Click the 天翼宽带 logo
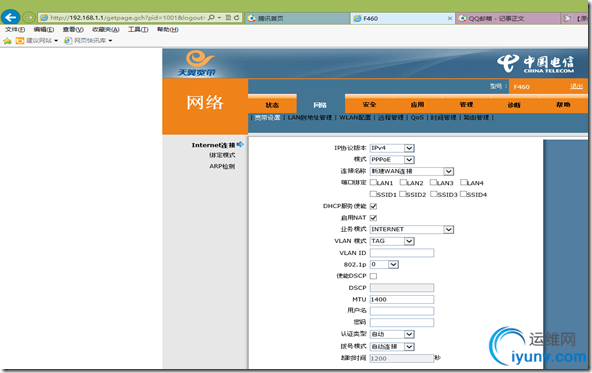The image size is (592, 373). (x=197, y=63)
